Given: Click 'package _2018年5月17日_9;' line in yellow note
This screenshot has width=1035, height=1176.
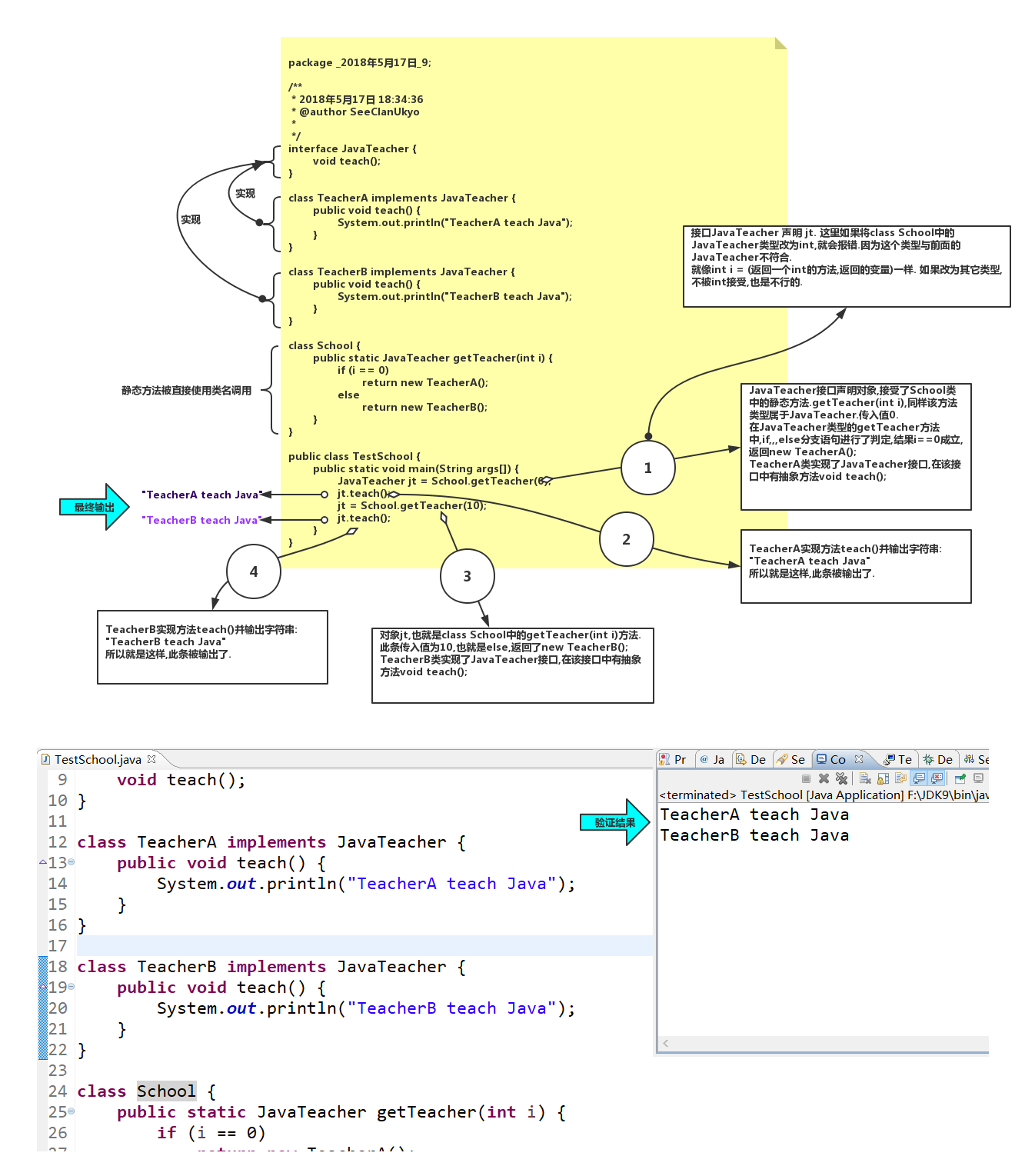Looking at the screenshot, I should pyautogui.click(x=360, y=62).
